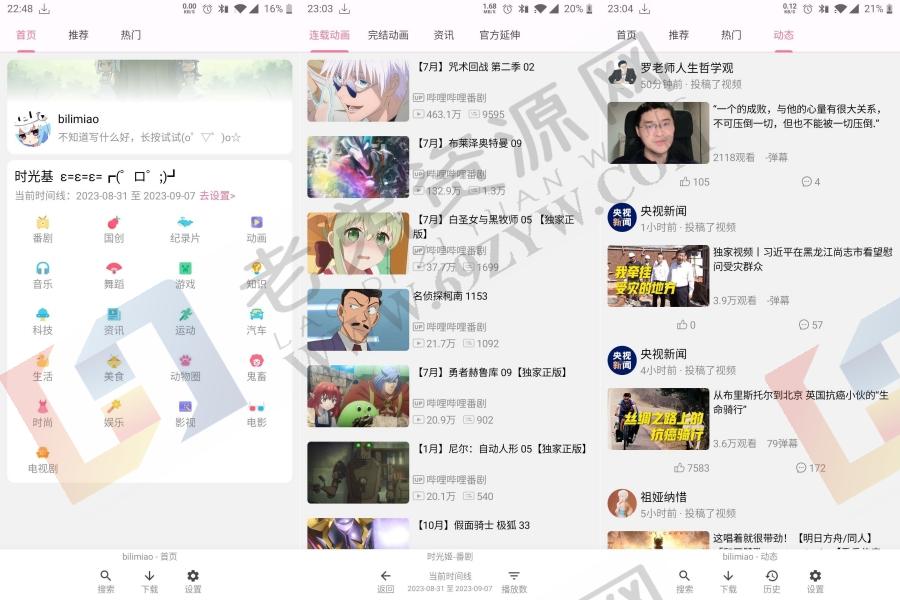Open 设置 on the bilimiao 动态 bar
The height and width of the screenshot is (600, 900).
[815, 581]
